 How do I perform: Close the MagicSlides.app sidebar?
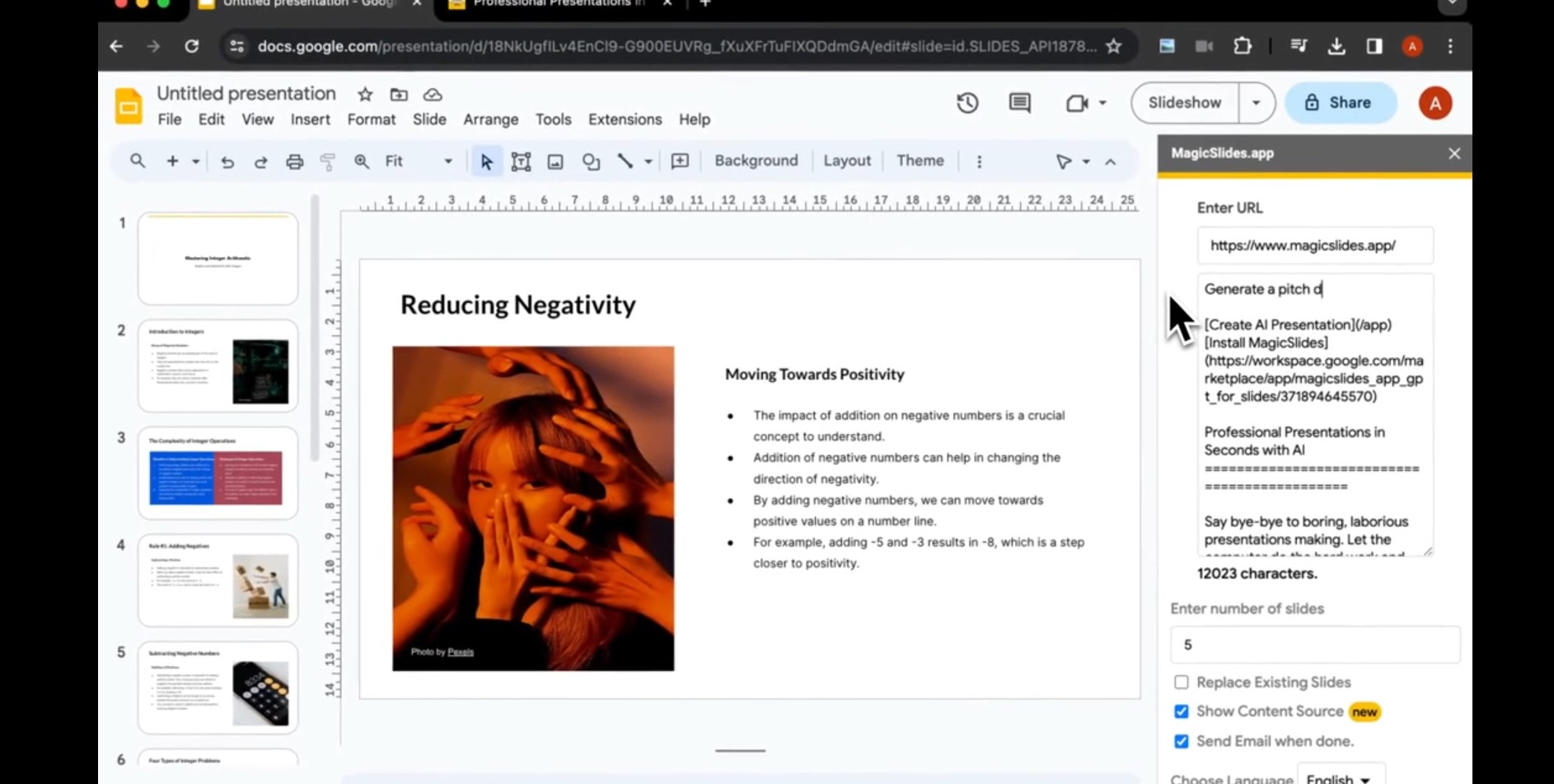click(1454, 153)
